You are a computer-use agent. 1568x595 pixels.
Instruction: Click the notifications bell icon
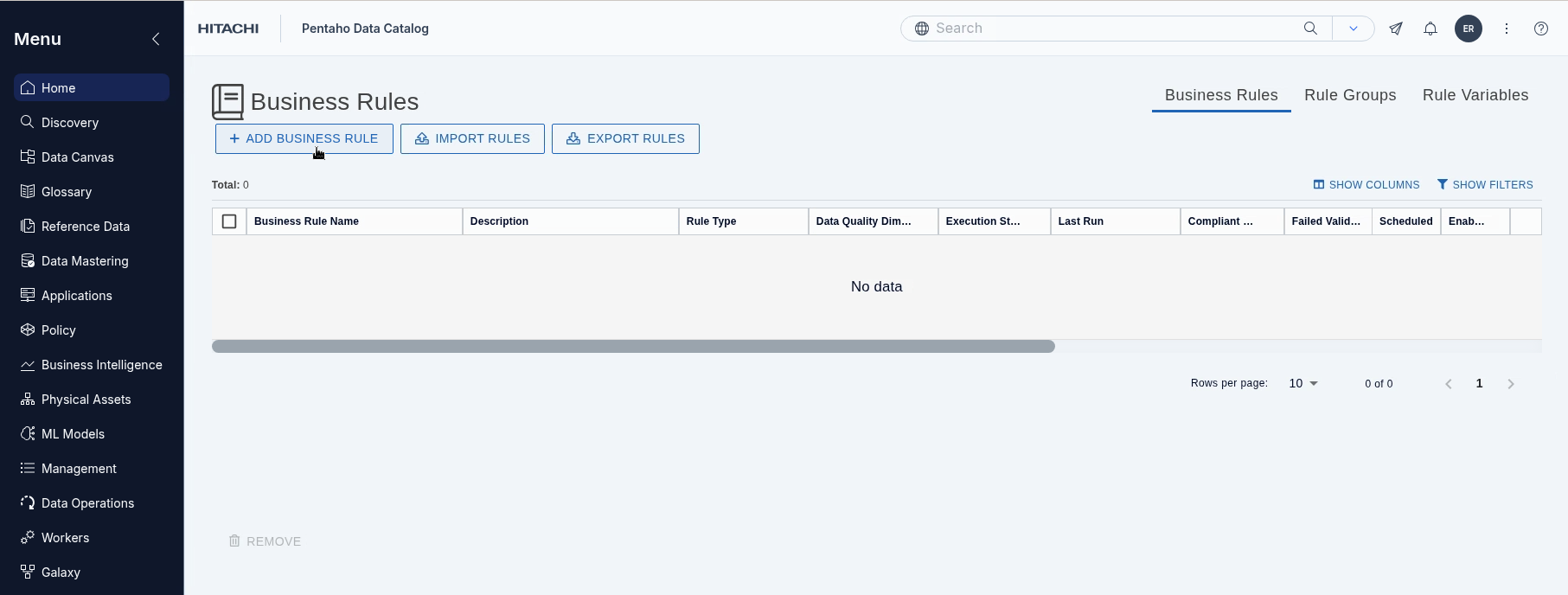[1430, 29]
